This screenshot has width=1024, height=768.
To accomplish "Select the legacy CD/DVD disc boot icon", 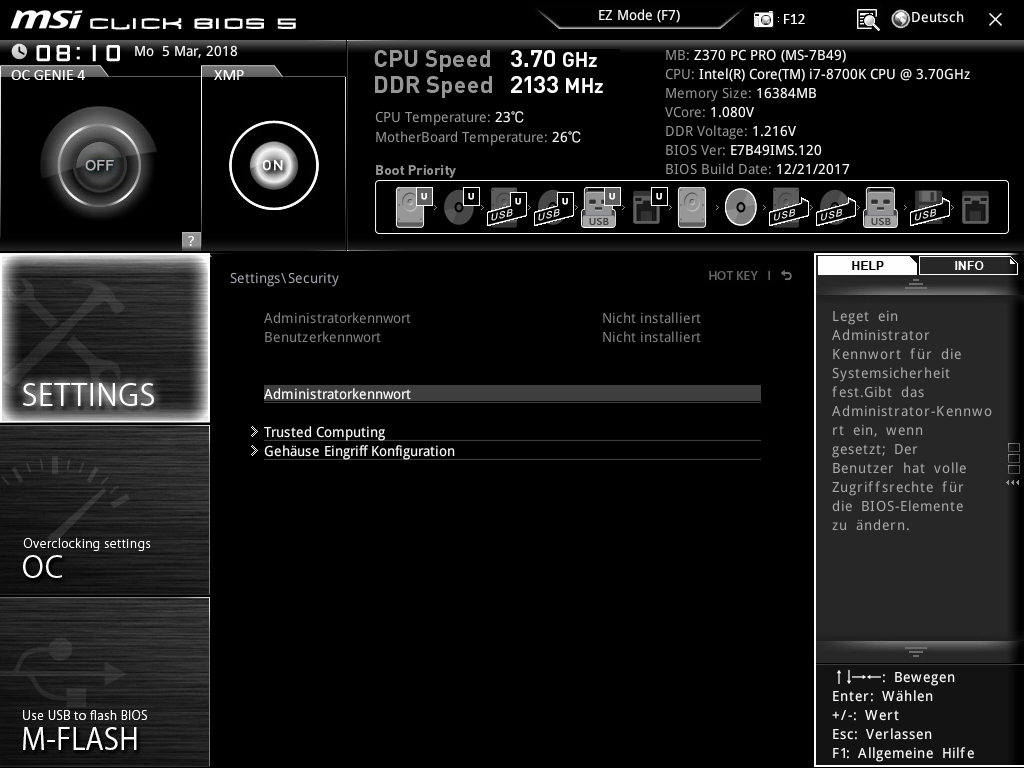I will click(x=741, y=207).
